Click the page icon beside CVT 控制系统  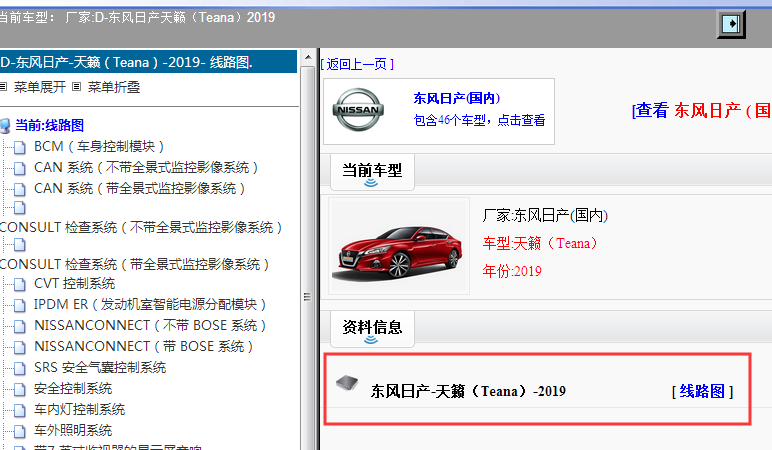[x=20, y=285]
